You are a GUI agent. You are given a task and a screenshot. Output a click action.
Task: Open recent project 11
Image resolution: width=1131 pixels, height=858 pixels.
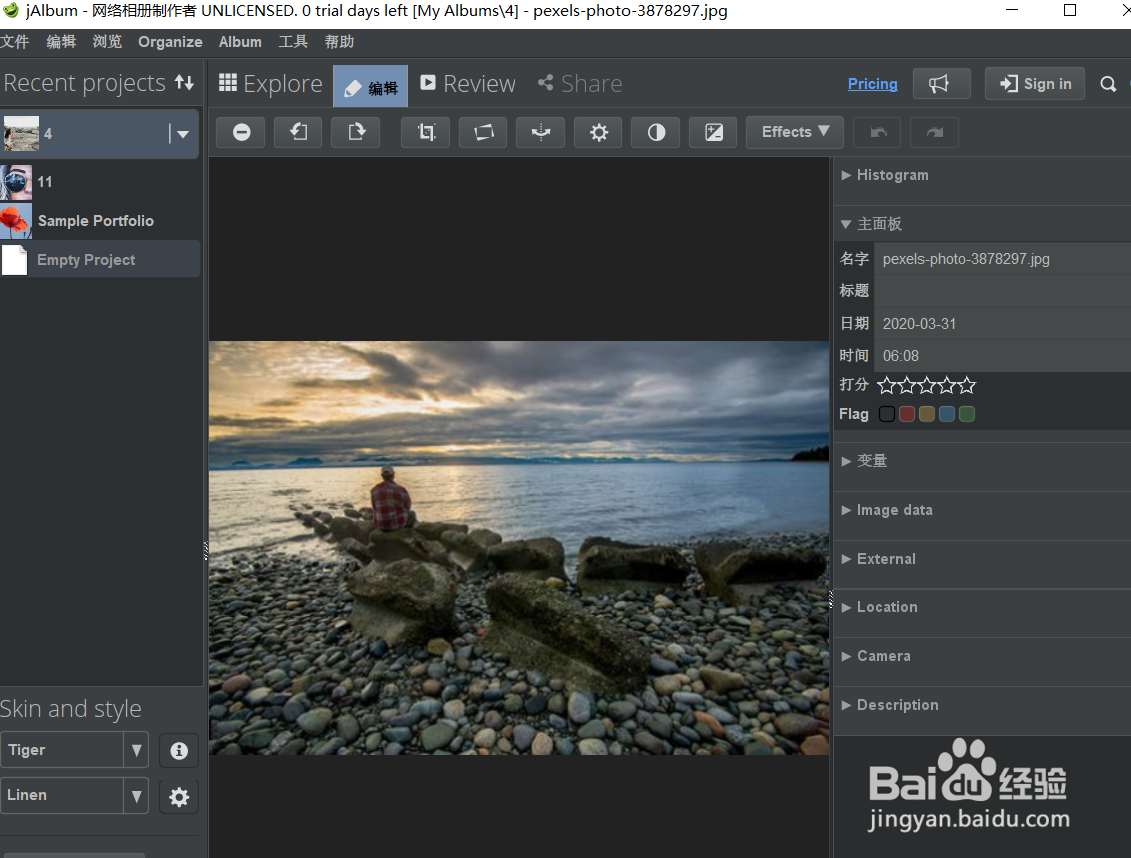(100, 182)
